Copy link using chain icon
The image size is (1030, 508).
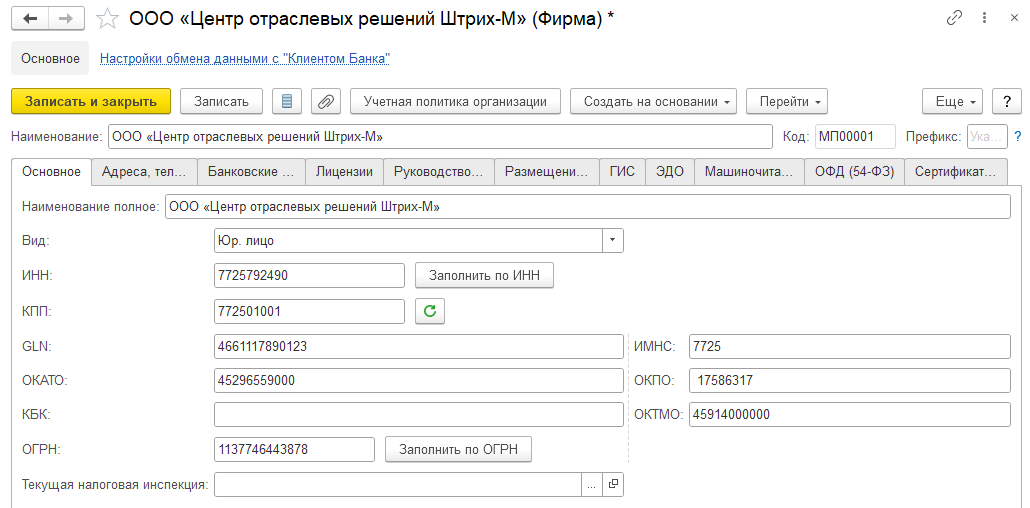[x=954, y=19]
